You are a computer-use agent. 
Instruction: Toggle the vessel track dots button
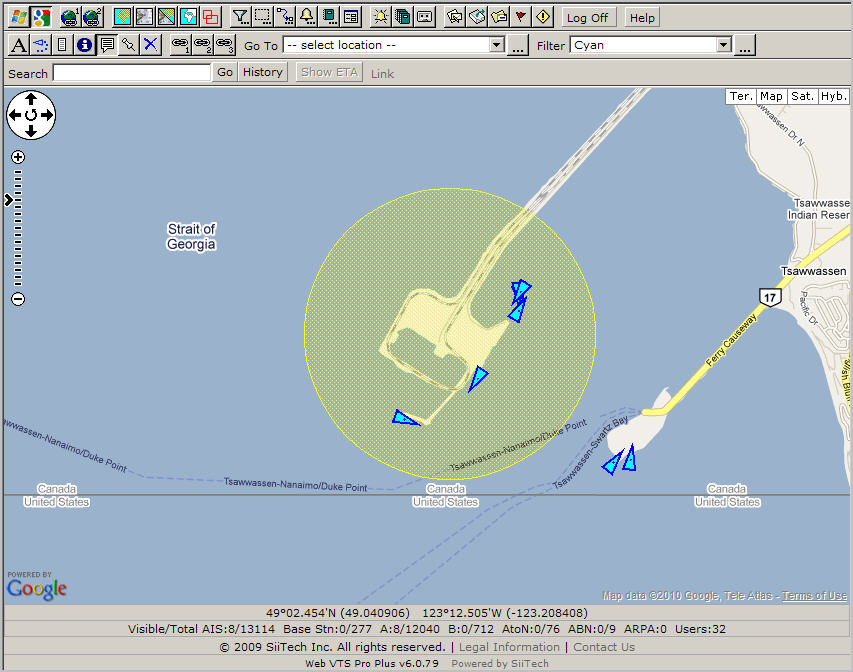tap(40, 45)
